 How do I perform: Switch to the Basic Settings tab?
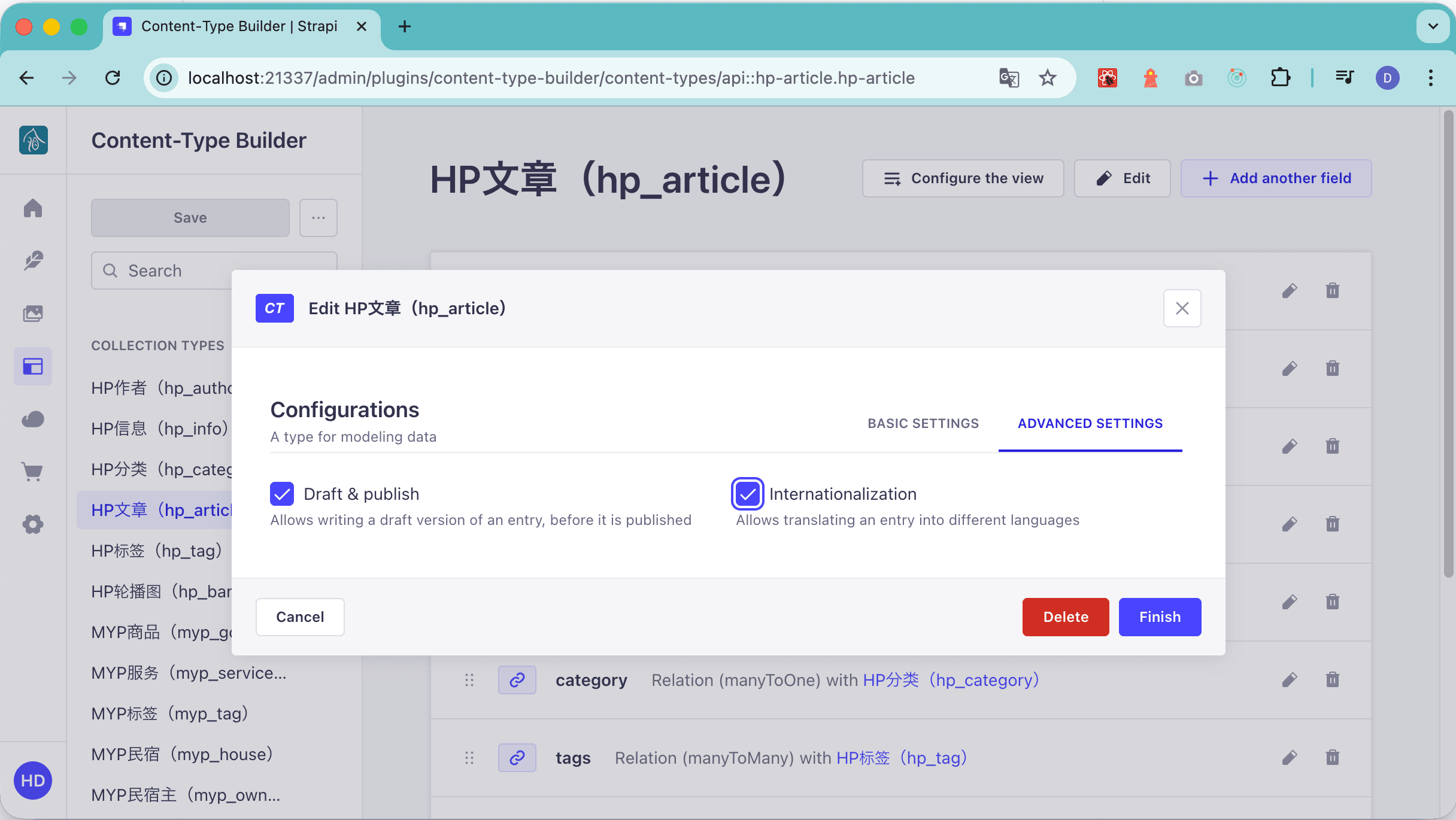click(923, 423)
